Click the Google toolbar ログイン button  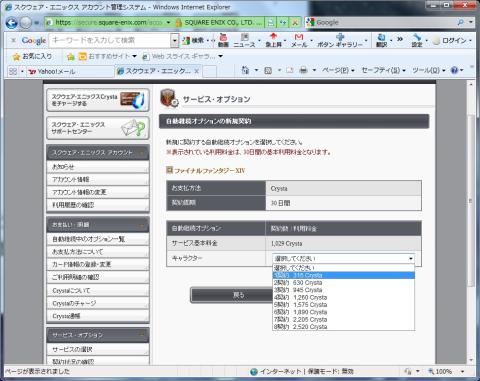point(450,41)
